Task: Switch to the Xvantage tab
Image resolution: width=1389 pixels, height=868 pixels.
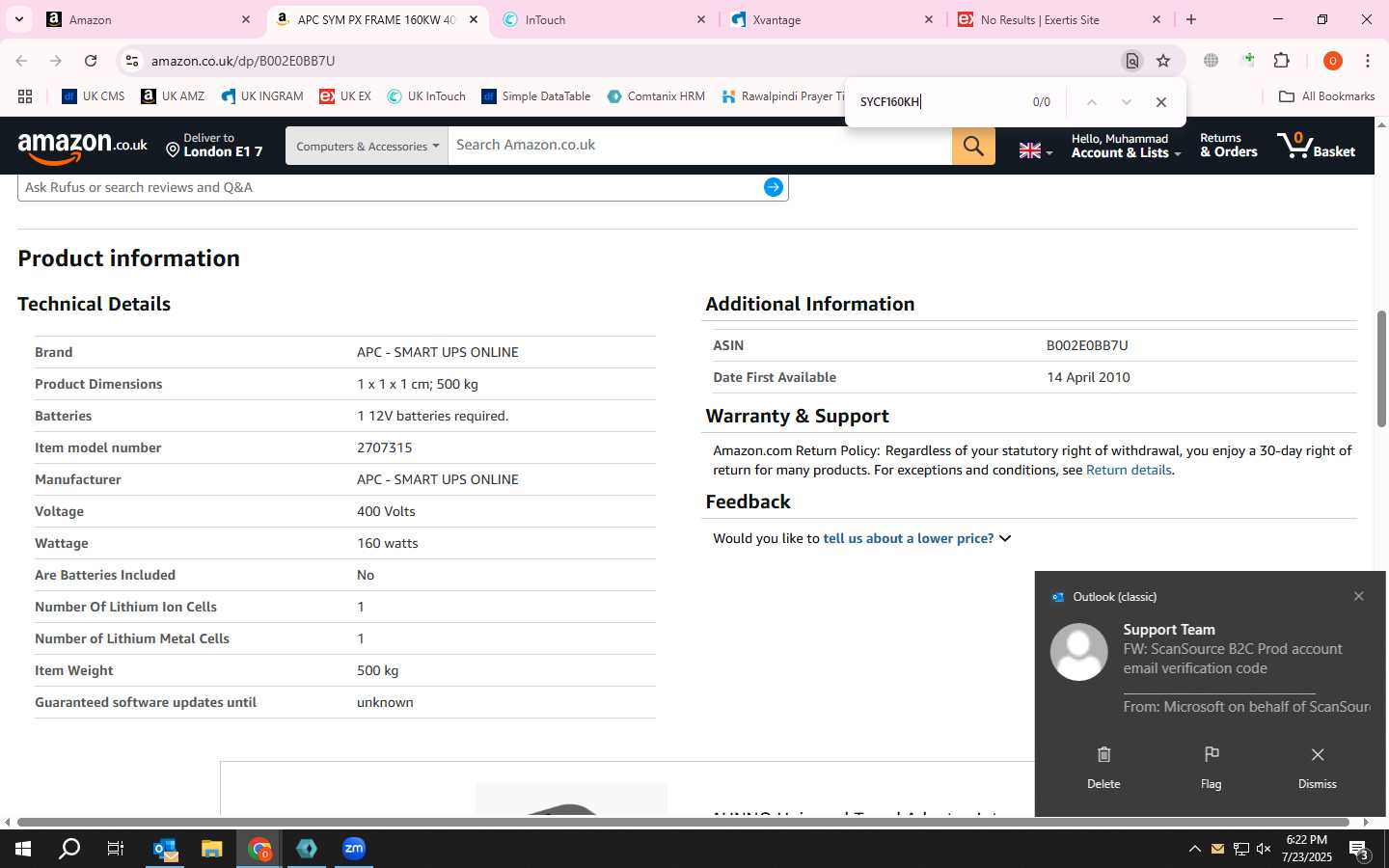Action: 831,19
